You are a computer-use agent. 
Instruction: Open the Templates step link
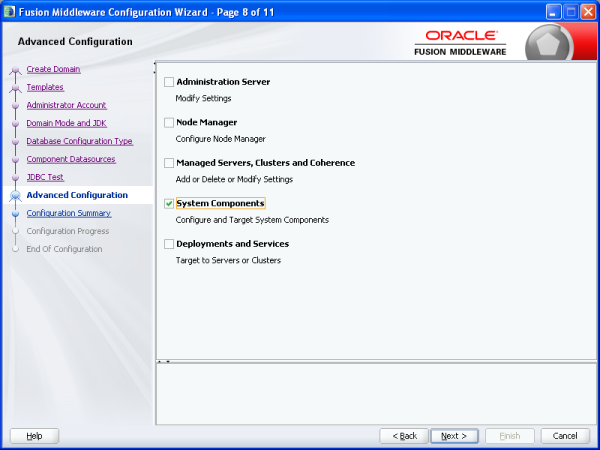pos(45,87)
